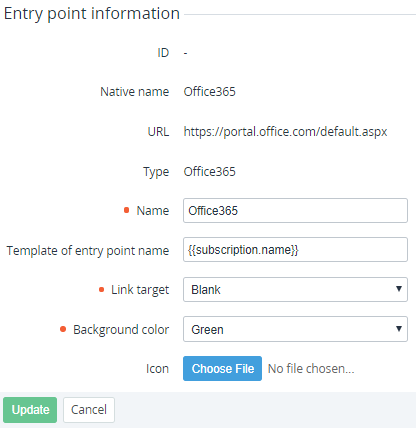Click the Type value Office365
This screenshot has width=416, height=429.
click(209, 172)
